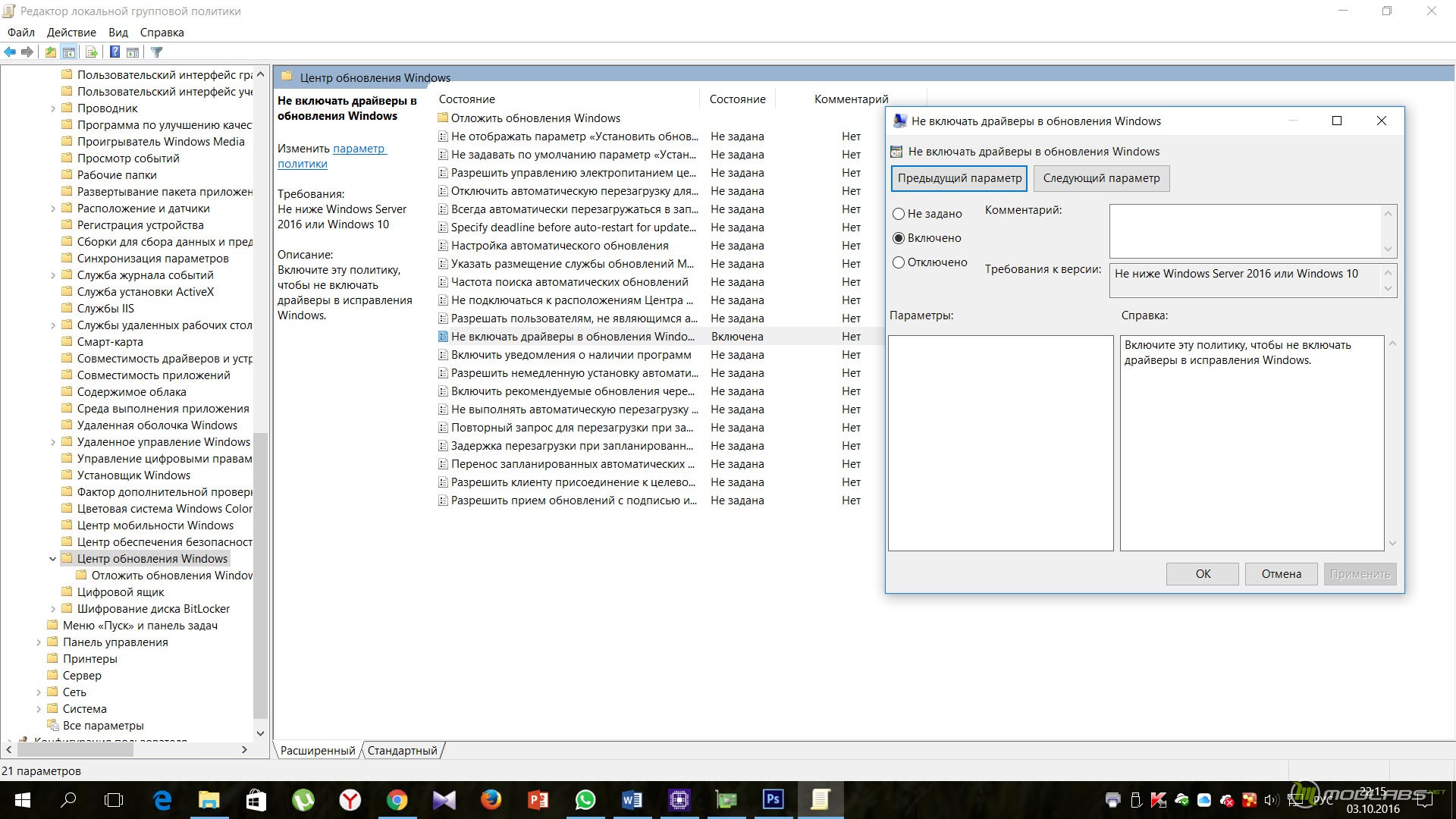Expand 'Расположение и датчики' tree node

[52, 209]
